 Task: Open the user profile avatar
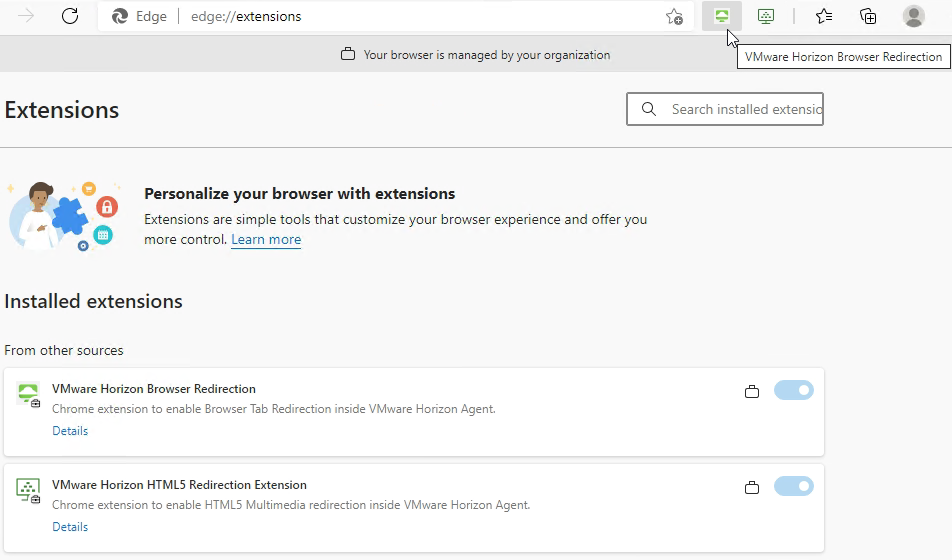pos(914,16)
